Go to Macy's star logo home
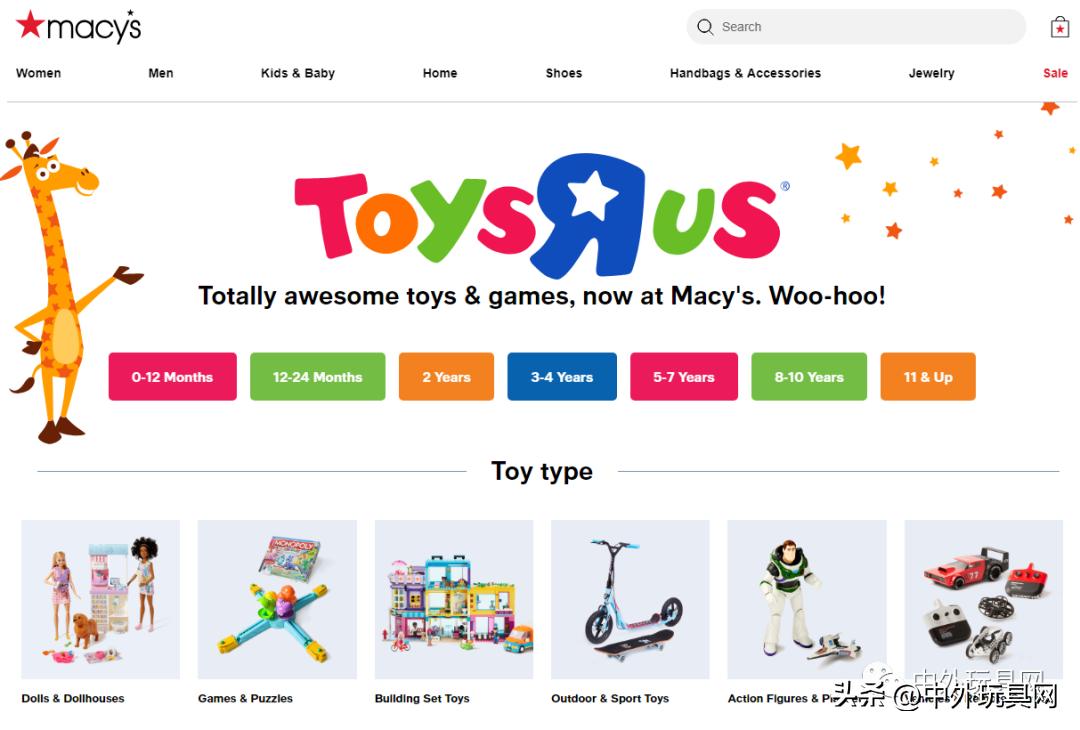 [x=79, y=26]
